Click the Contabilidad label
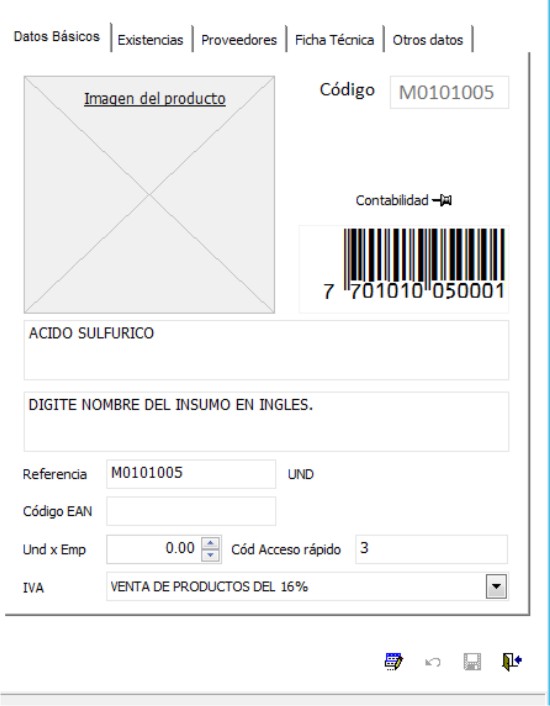Image resolution: width=550 pixels, height=706 pixels. click(392, 200)
